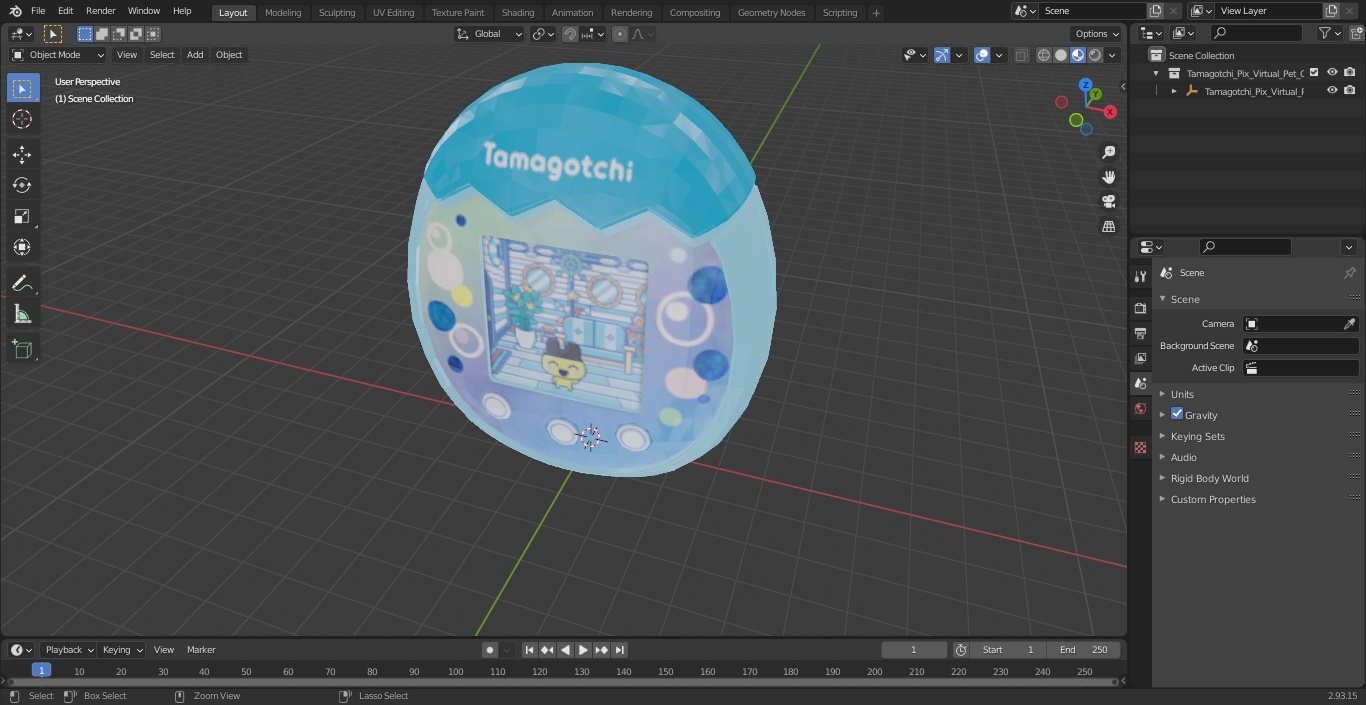Hide the Tamagotchi_Pix_Virtual_F object eye icon
Viewport: 1366px width, 705px height.
1332,90
